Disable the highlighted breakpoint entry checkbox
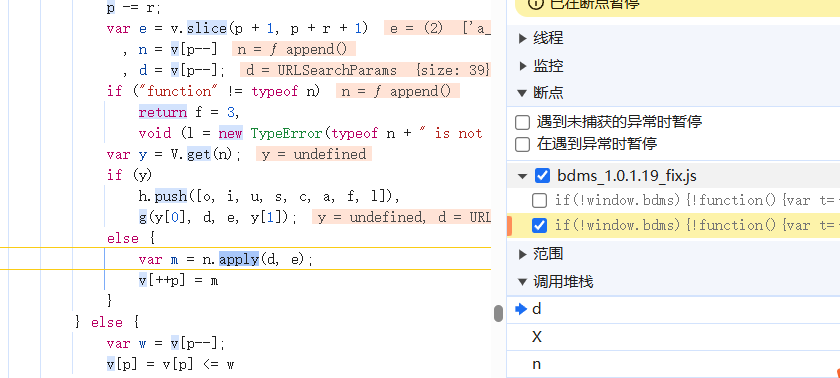This screenshot has width=840, height=378. pos(539,225)
